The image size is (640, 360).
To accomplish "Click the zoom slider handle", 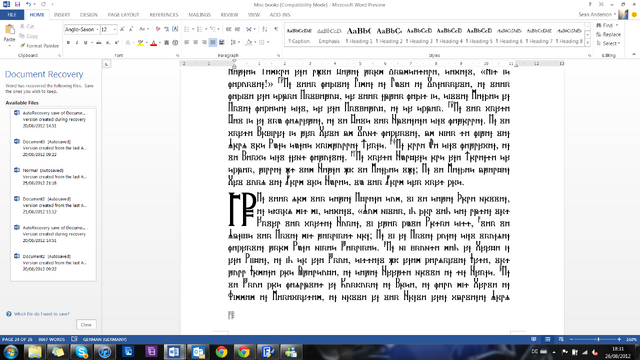I will [x=598, y=339].
